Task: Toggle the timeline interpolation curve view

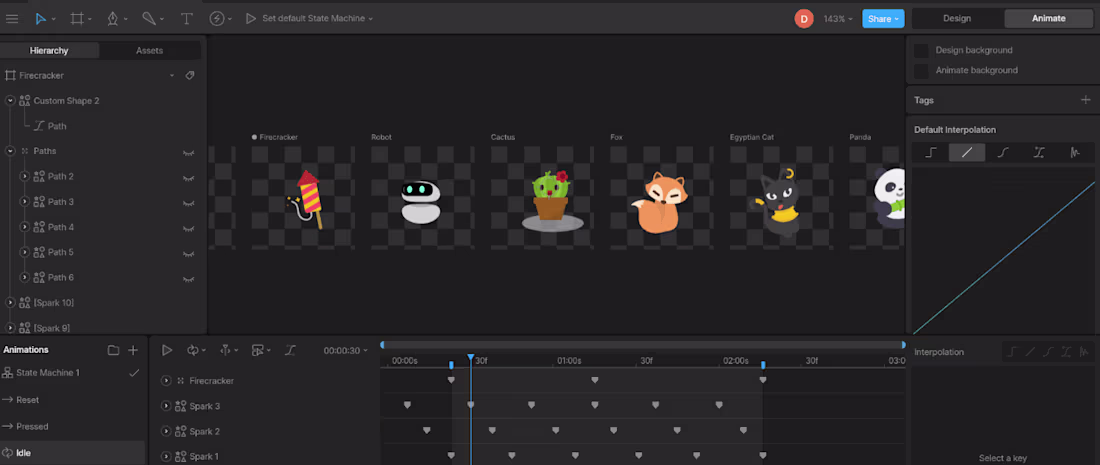Action: point(290,350)
